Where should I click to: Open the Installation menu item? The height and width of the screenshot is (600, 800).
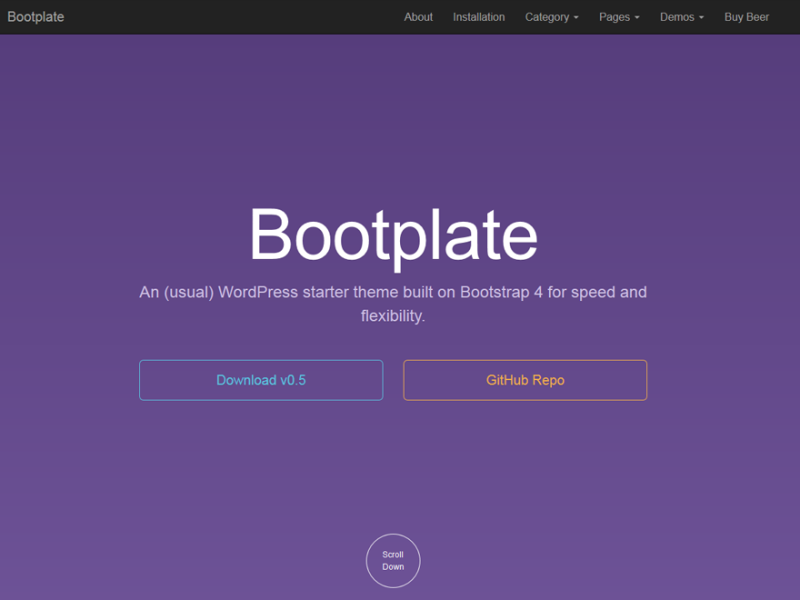(x=479, y=17)
